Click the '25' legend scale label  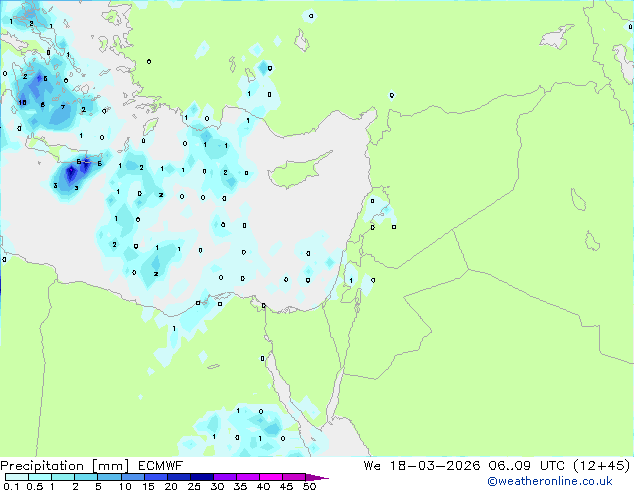tap(194, 486)
